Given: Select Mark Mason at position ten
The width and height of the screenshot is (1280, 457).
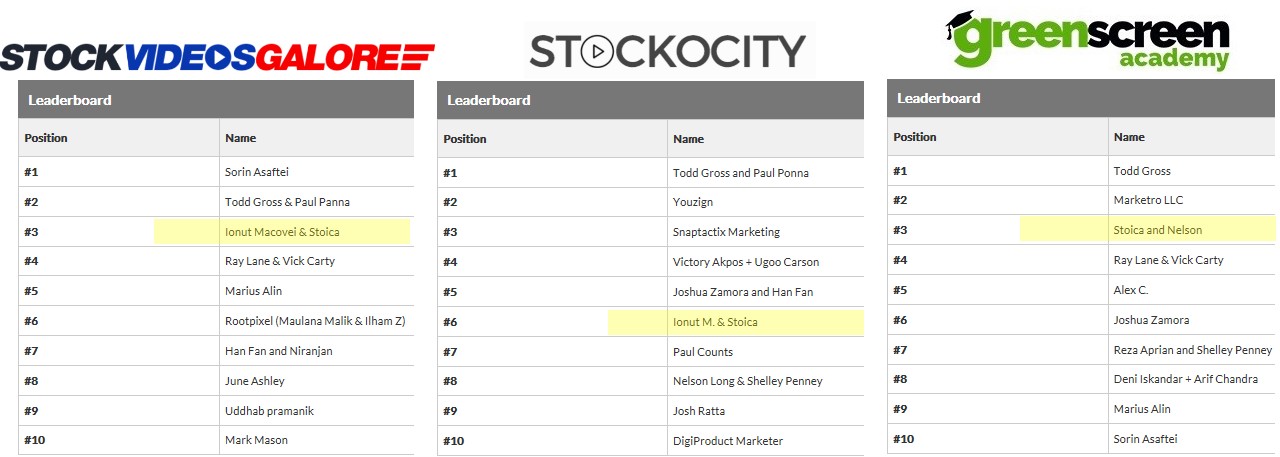Looking at the screenshot, I should (x=256, y=440).
